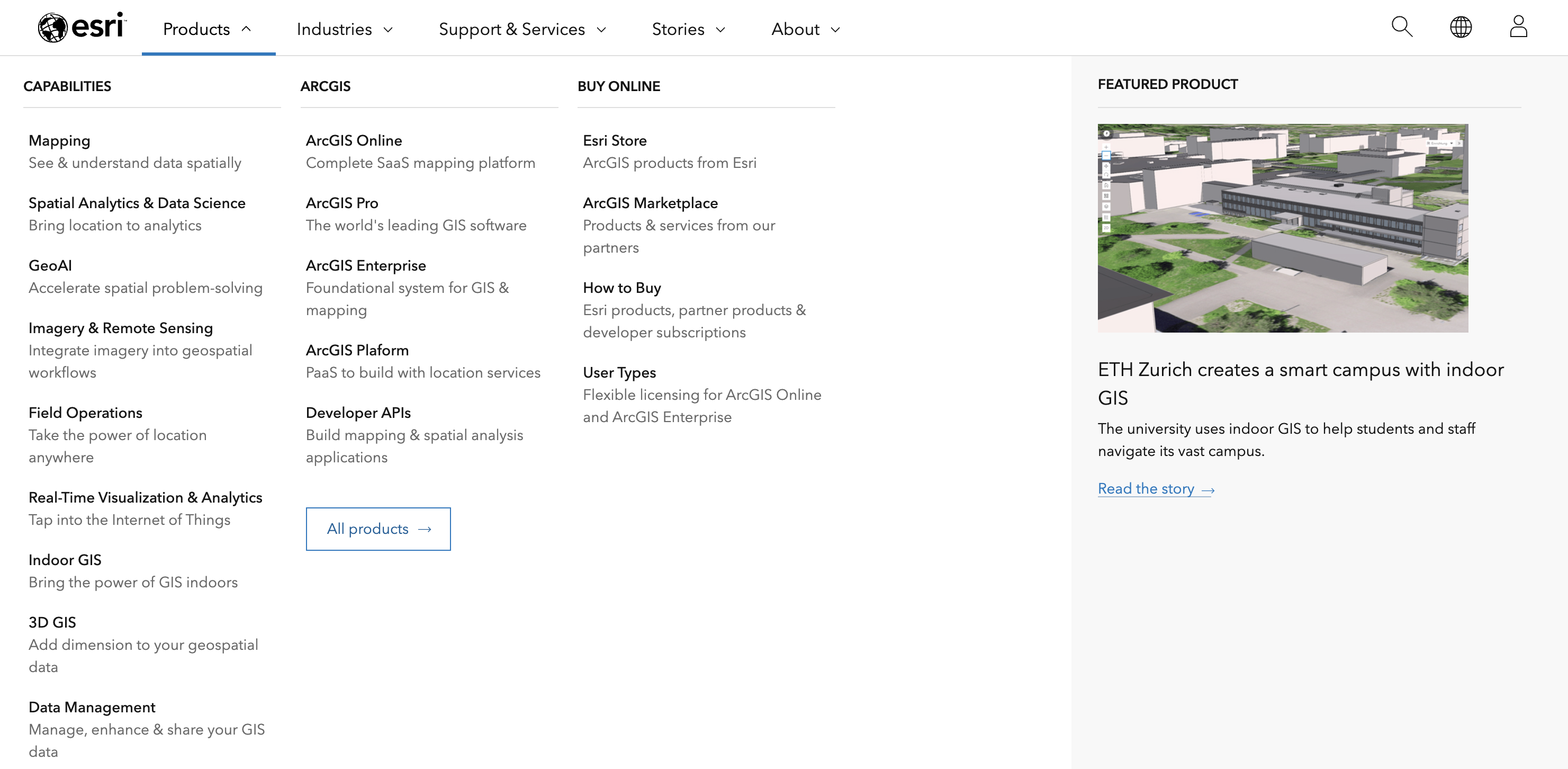Screen dimensions: 1568x769
Task: Select zoom out on the featured map
Action: [x=1106, y=156]
